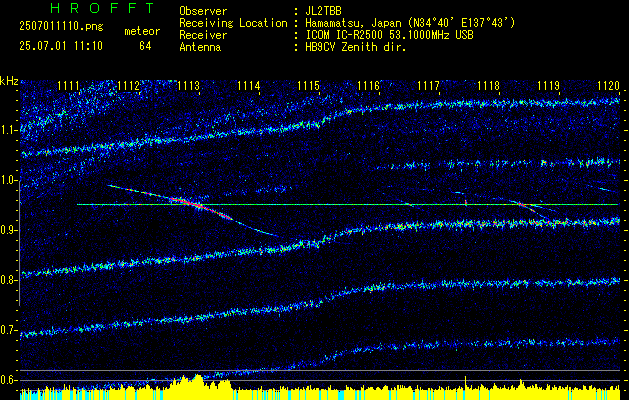Click time axis marker 1118
629x400 pixels.
pyautogui.click(x=489, y=86)
